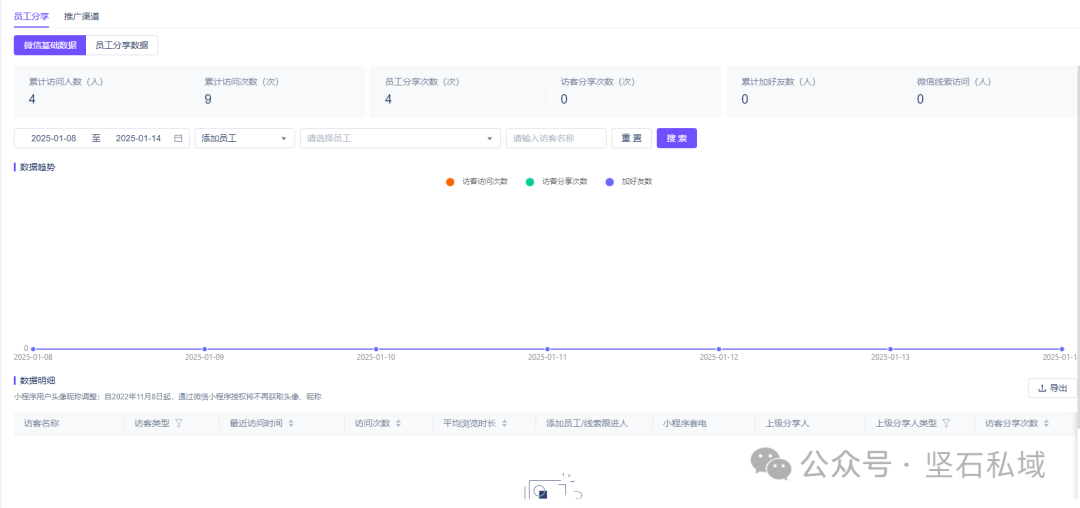The width and height of the screenshot is (1080, 508).
Task: Click the filter icon beside 上级分享人类型
Action: tap(946, 423)
